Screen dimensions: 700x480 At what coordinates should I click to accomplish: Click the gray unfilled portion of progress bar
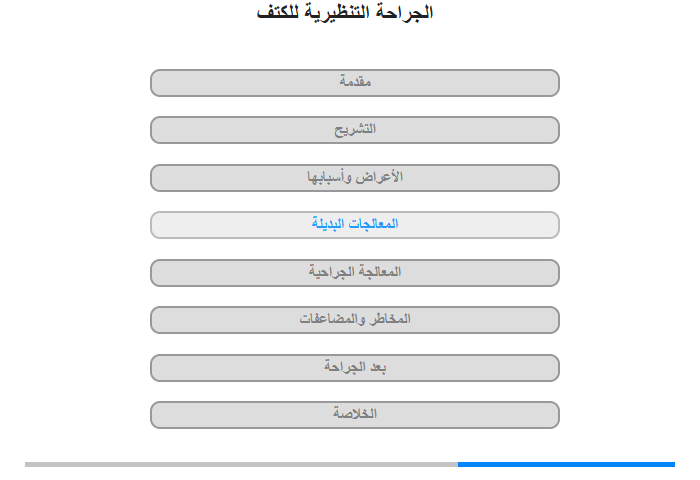pos(240,464)
